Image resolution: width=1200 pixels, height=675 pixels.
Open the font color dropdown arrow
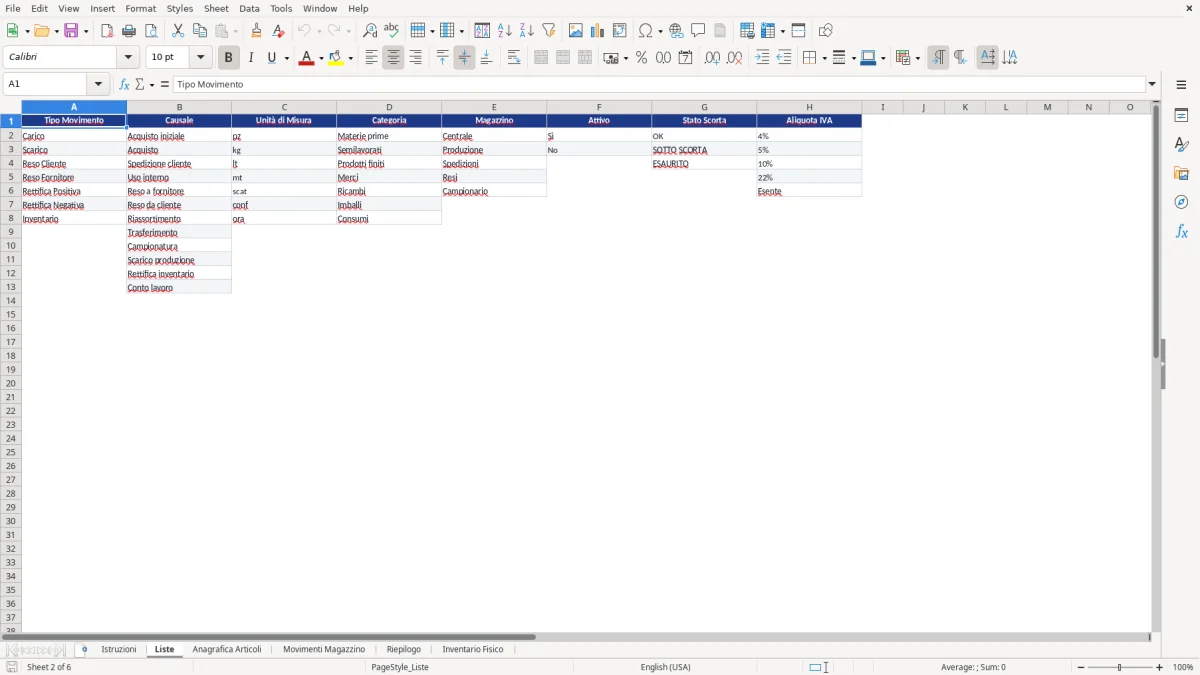(320, 58)
